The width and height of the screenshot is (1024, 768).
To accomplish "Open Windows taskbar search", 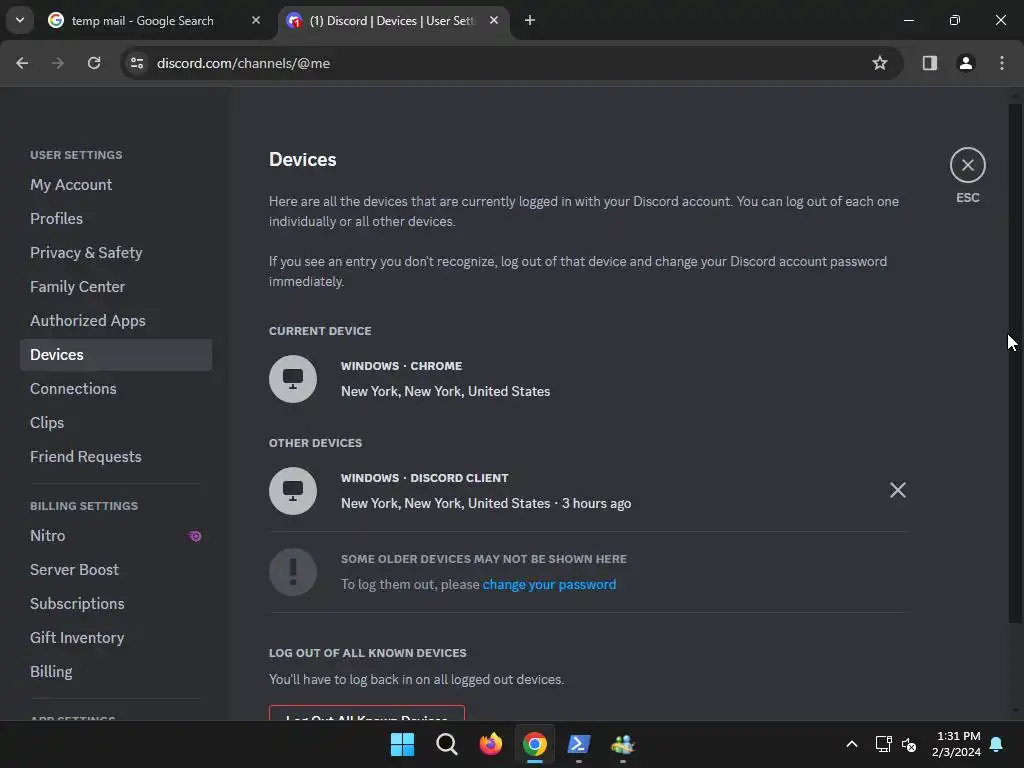I will pyautogui.click(x=447, y=744).
